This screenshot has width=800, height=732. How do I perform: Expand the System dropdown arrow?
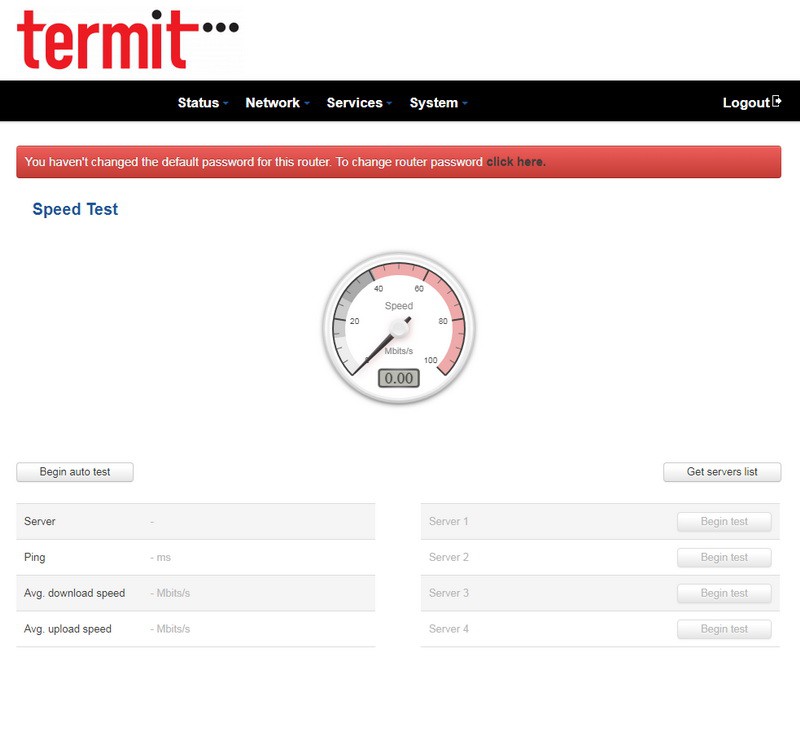(x=465, y=104)
